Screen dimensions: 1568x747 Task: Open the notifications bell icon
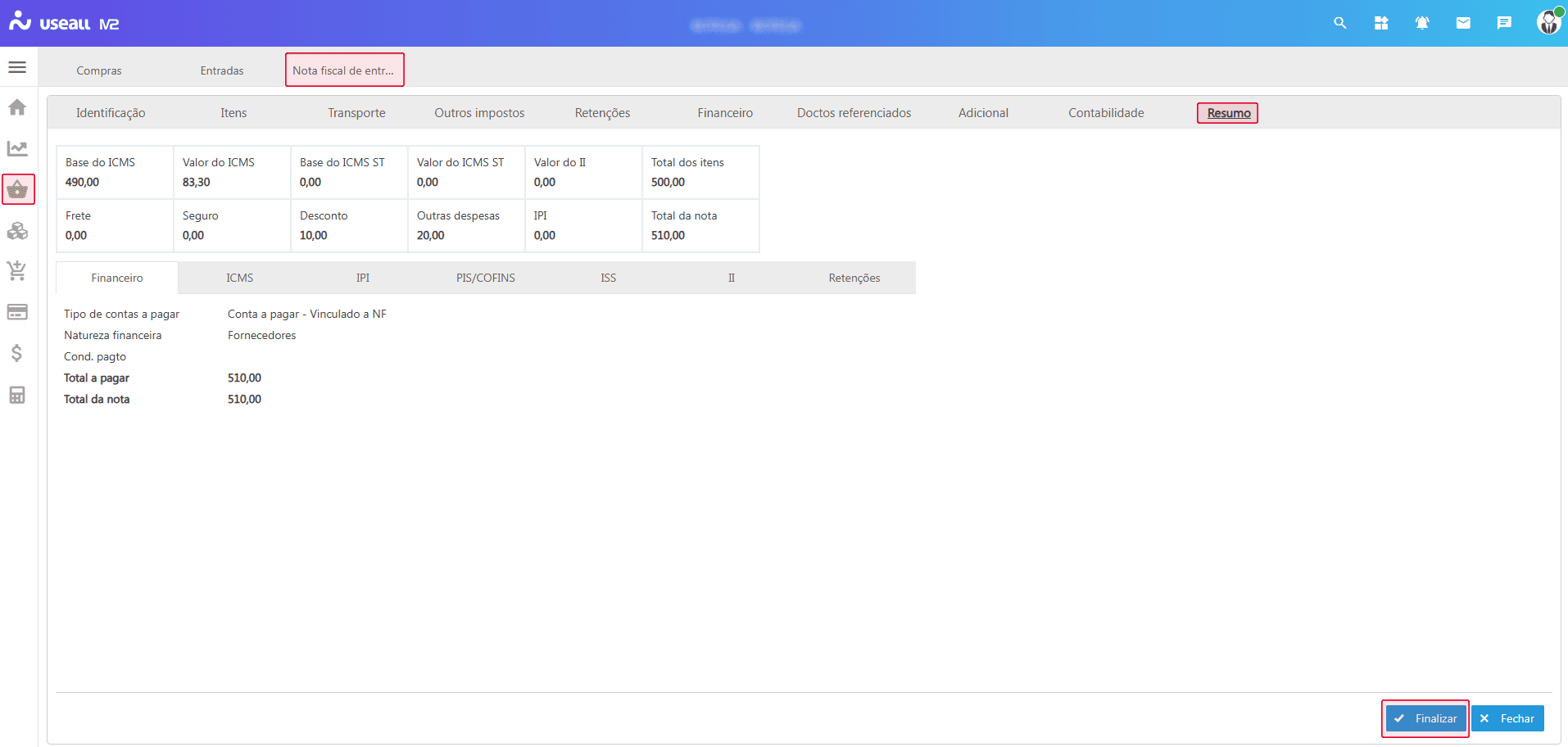coord(1421,23)
